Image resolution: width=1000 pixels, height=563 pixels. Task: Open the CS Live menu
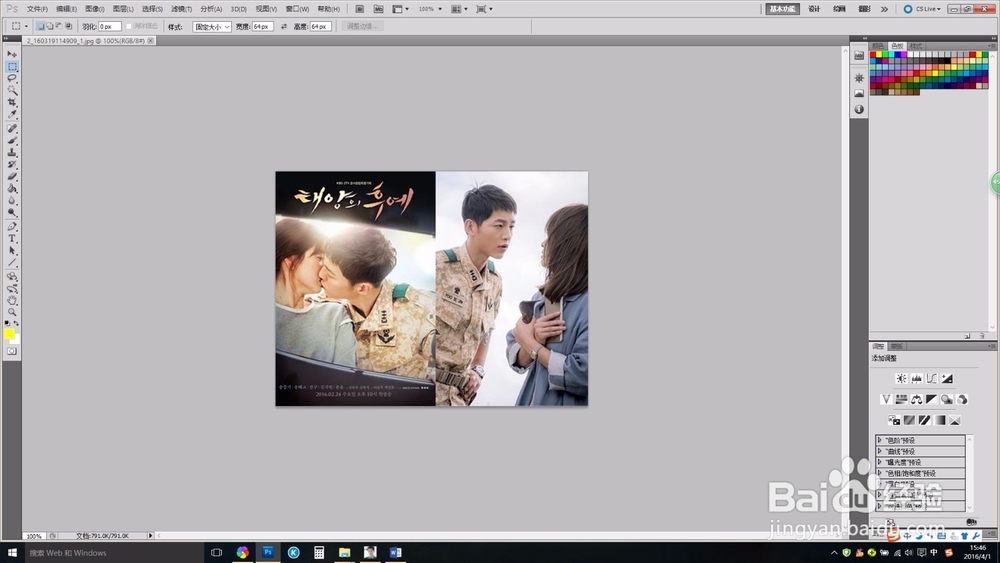(x=922, y=9)
